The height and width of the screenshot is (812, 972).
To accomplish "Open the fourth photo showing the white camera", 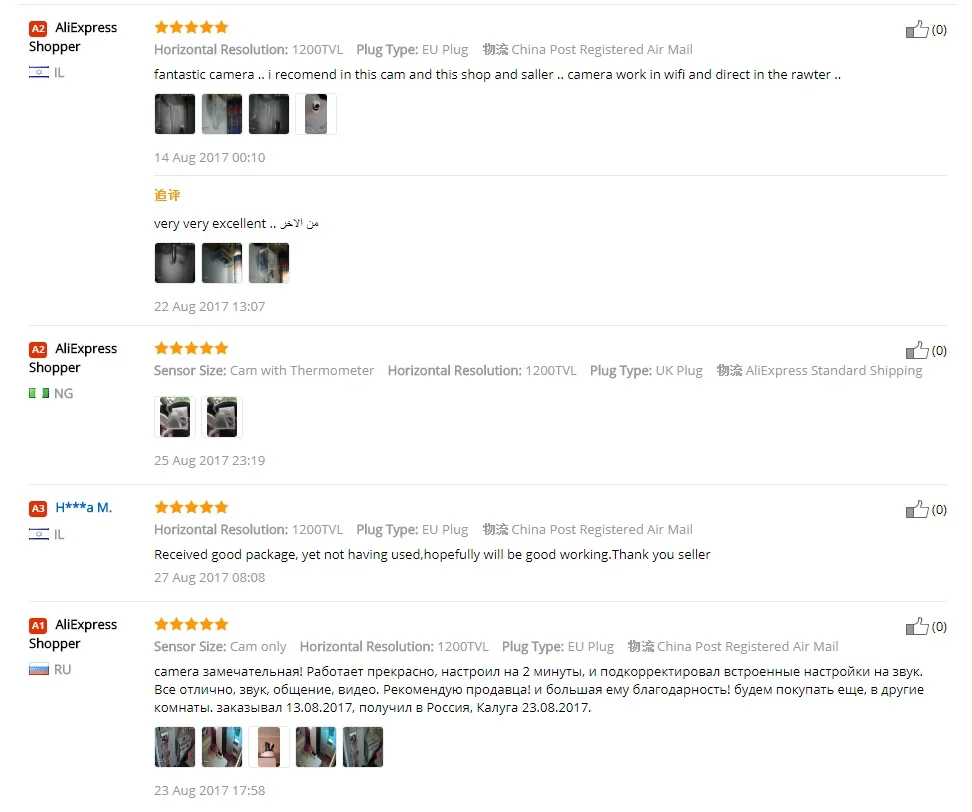I will pyautogui.click(x=316, y=114).
